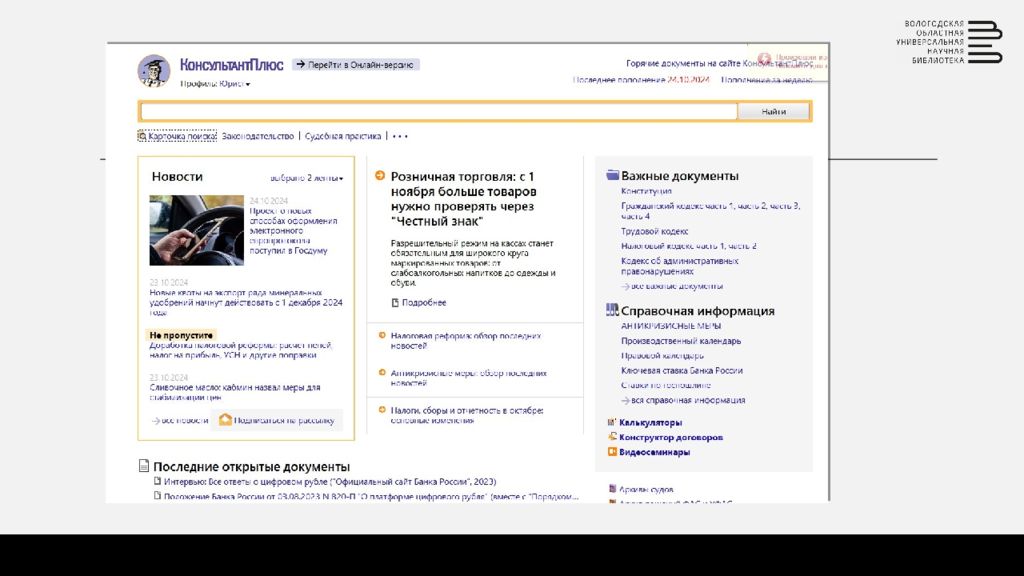1024x576 pixels.
Task: Open the Конституция document link
Action: (x=646, y=191)
